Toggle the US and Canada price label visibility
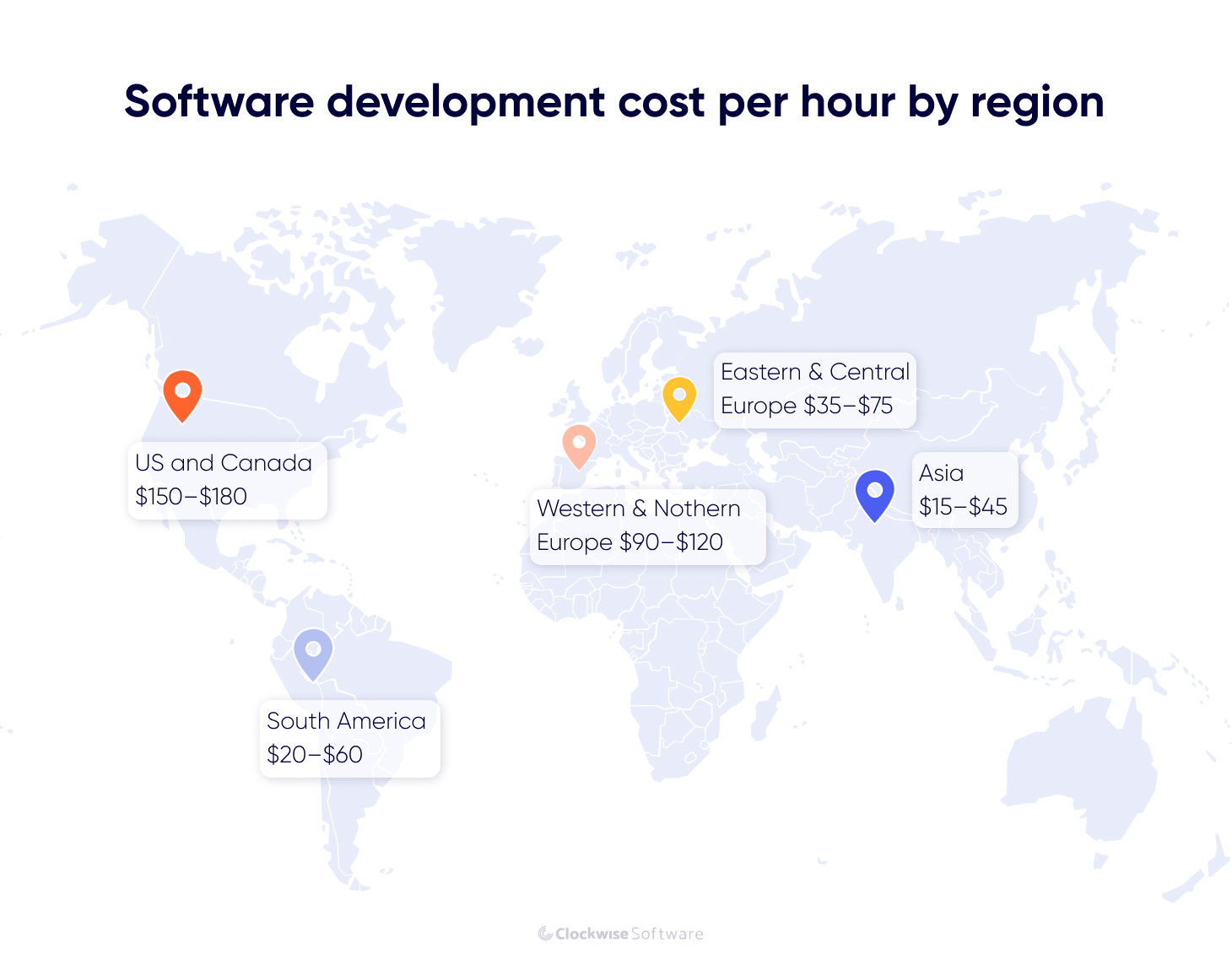Screen dimensions: 1232x975 click(226, 481)
